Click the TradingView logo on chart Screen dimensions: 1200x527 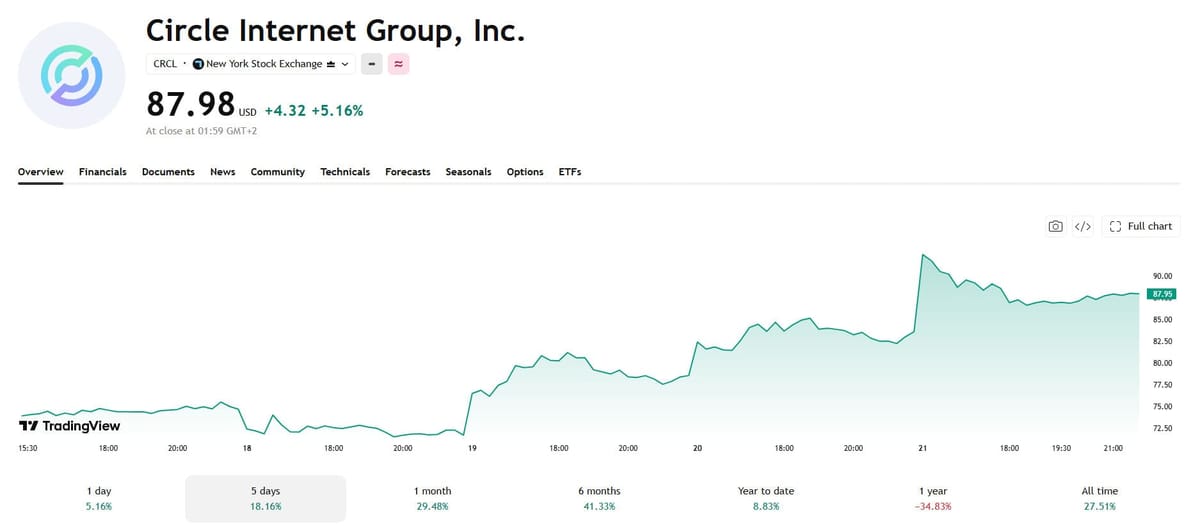click(x=70, y=426)
